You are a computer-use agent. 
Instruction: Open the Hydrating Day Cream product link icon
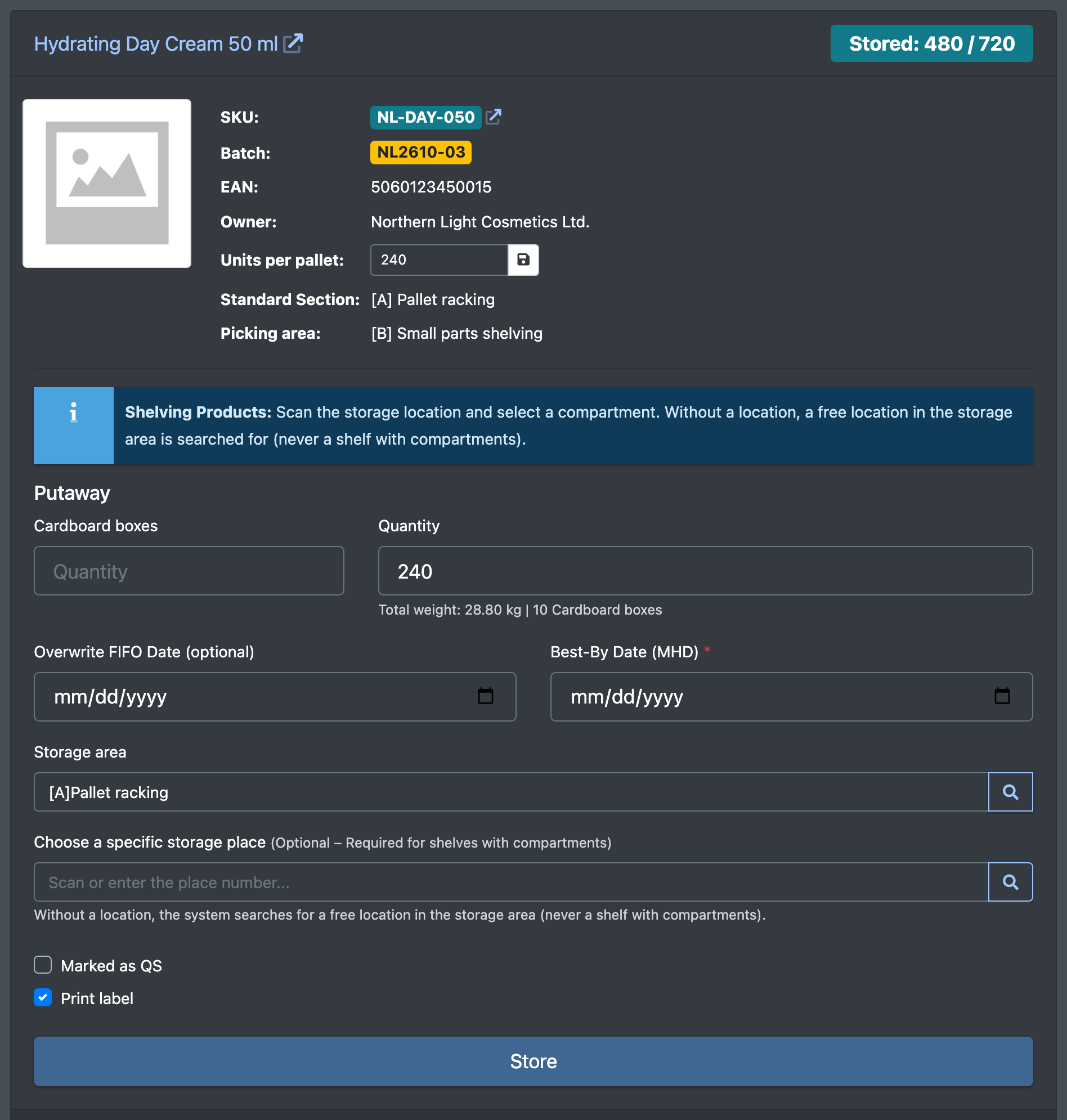click(x=293, y=44)
